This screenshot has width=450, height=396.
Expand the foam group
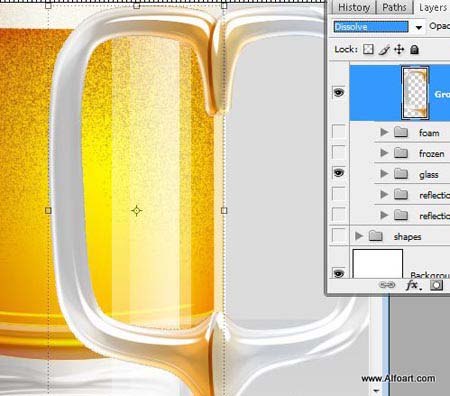384,132
